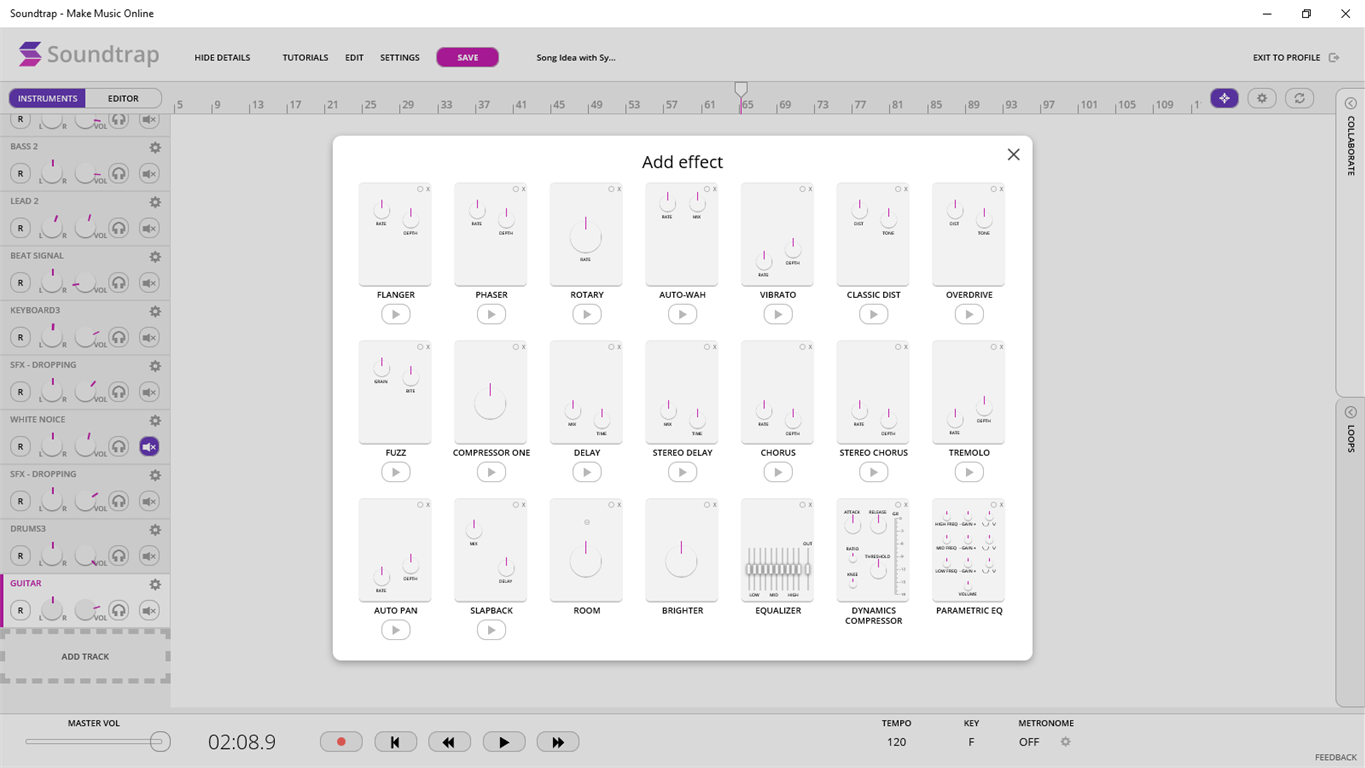
Task: Open the Tutorials menu
Action: point(305,58)
